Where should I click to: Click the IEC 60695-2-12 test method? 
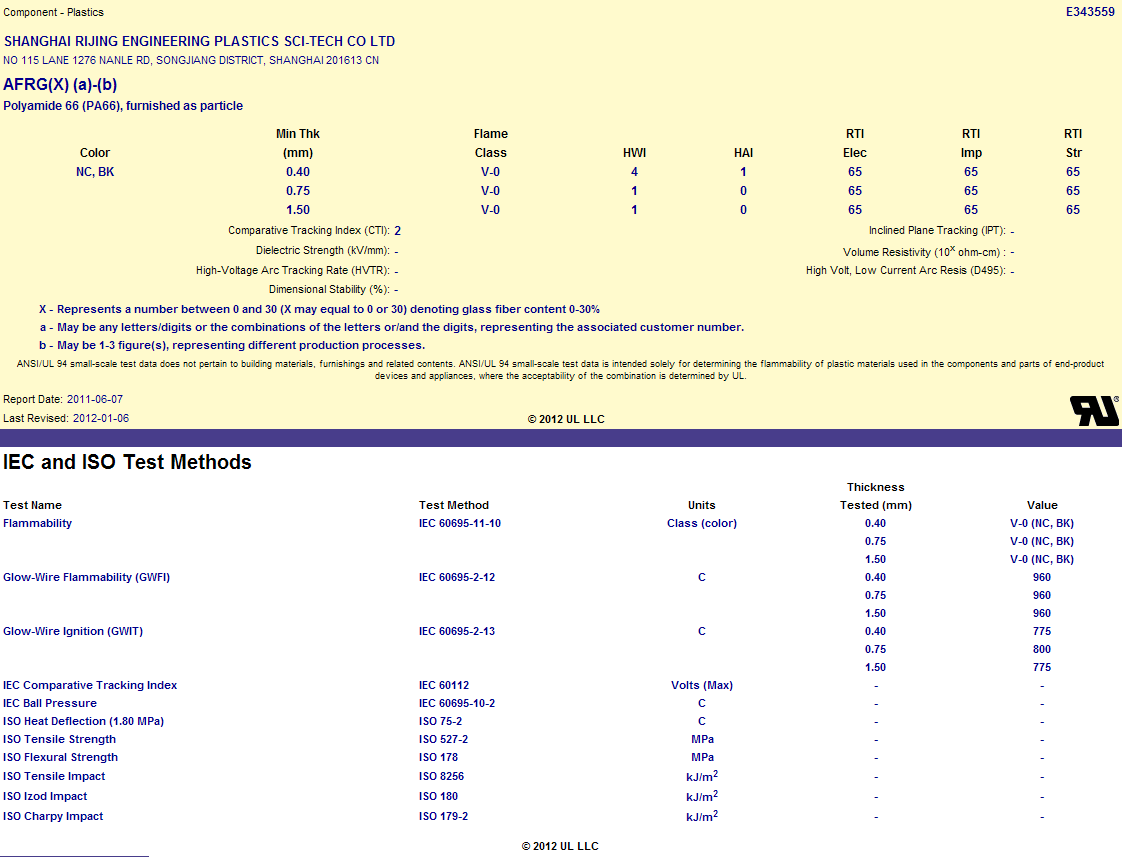[457, 577]
